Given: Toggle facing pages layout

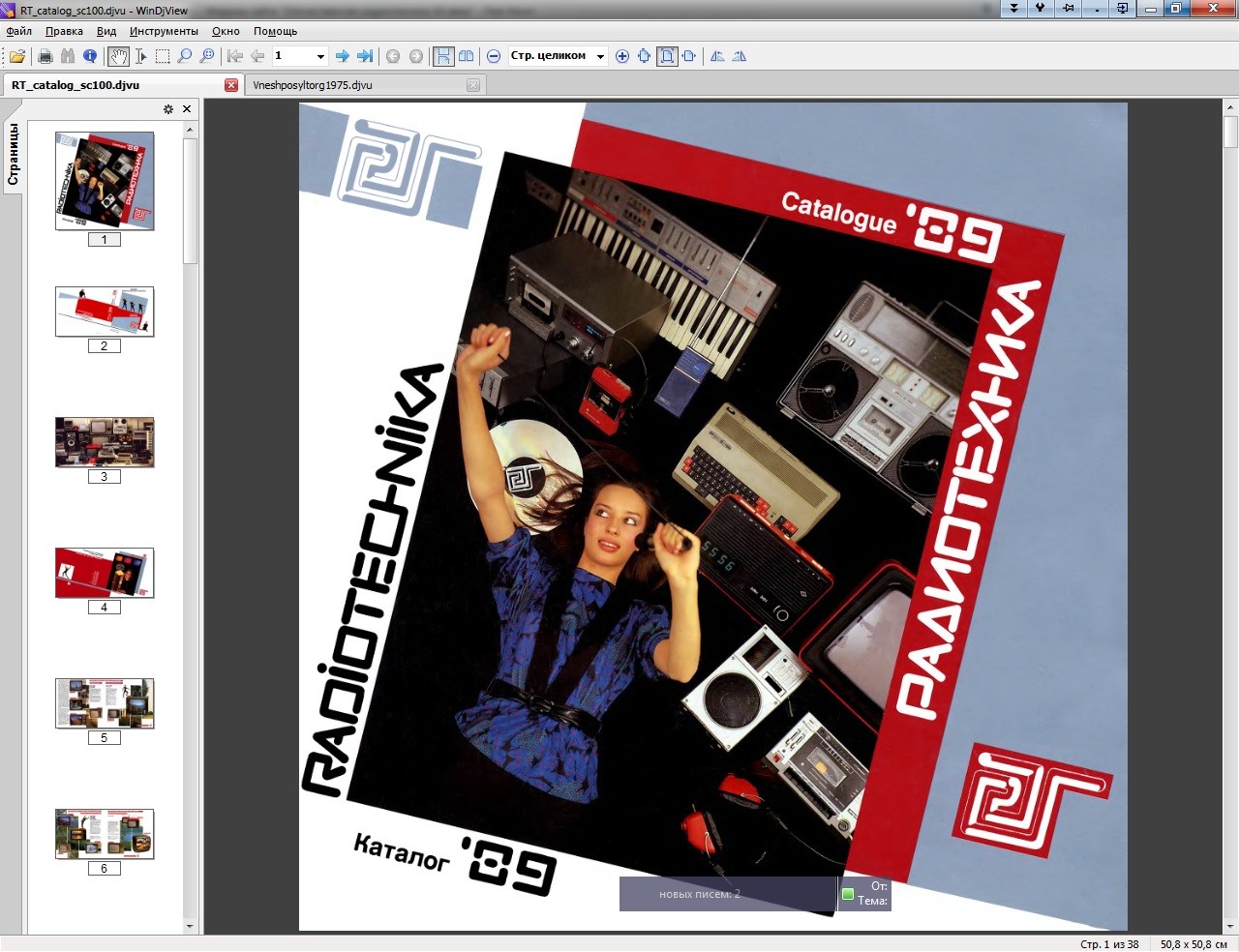Looking at the screenshot, I should point(466,56).
